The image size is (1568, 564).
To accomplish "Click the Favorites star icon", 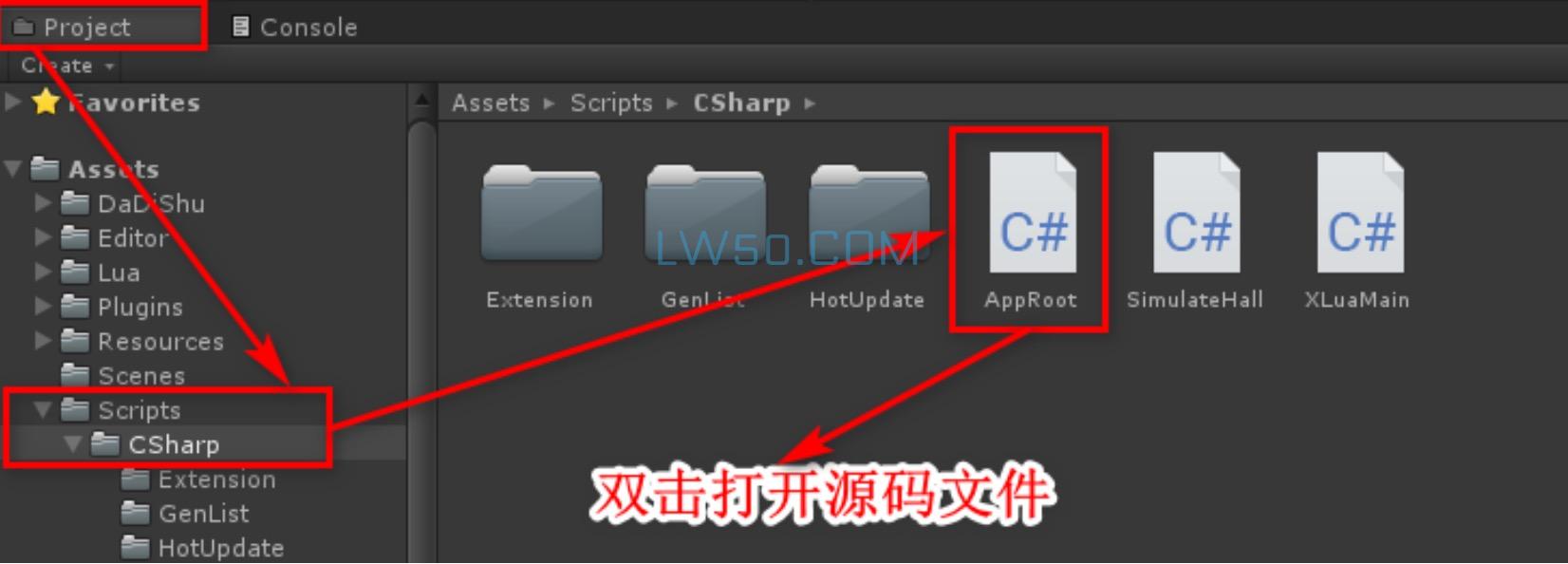I will point(46,102).
